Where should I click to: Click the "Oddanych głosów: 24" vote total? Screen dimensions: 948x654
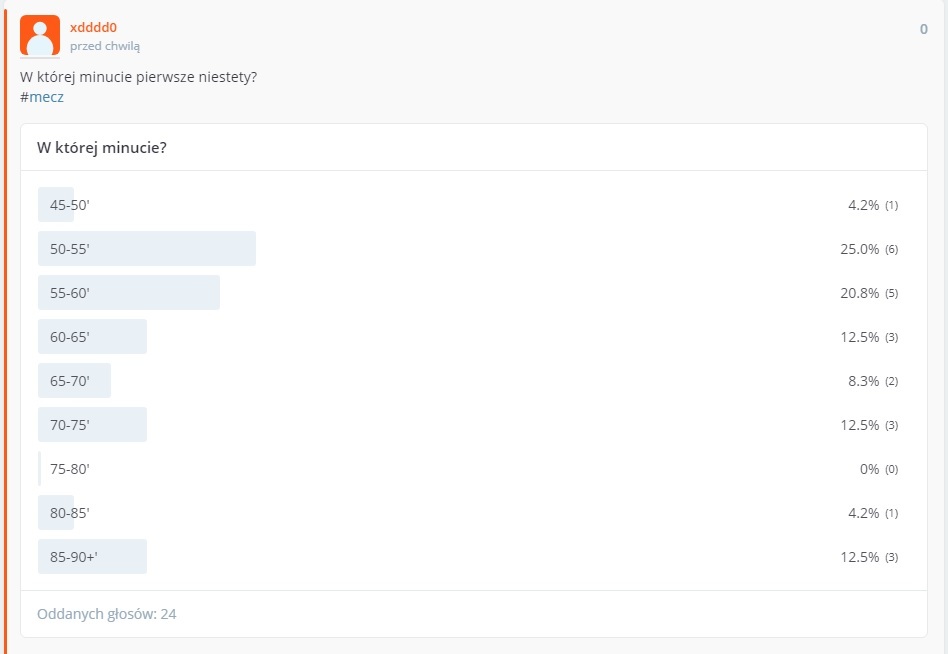(x=107, y=613)
